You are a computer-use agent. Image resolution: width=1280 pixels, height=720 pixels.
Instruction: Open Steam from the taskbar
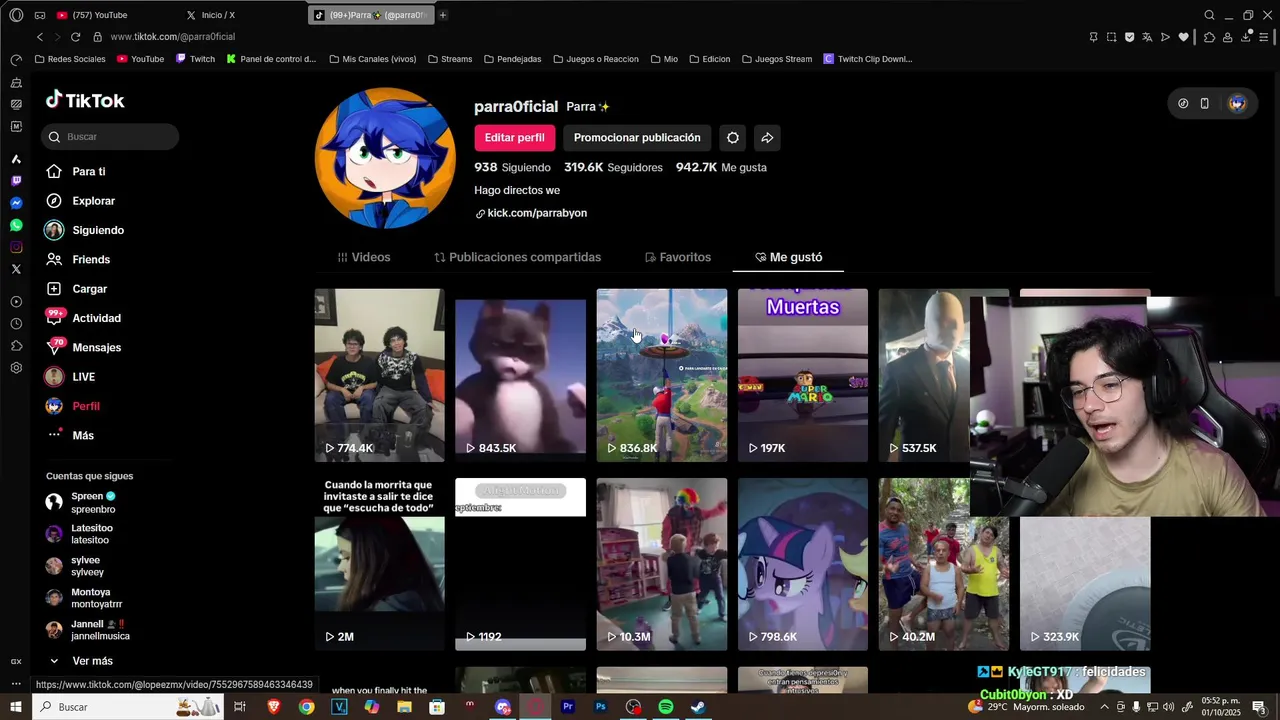[x=698, y=707]
